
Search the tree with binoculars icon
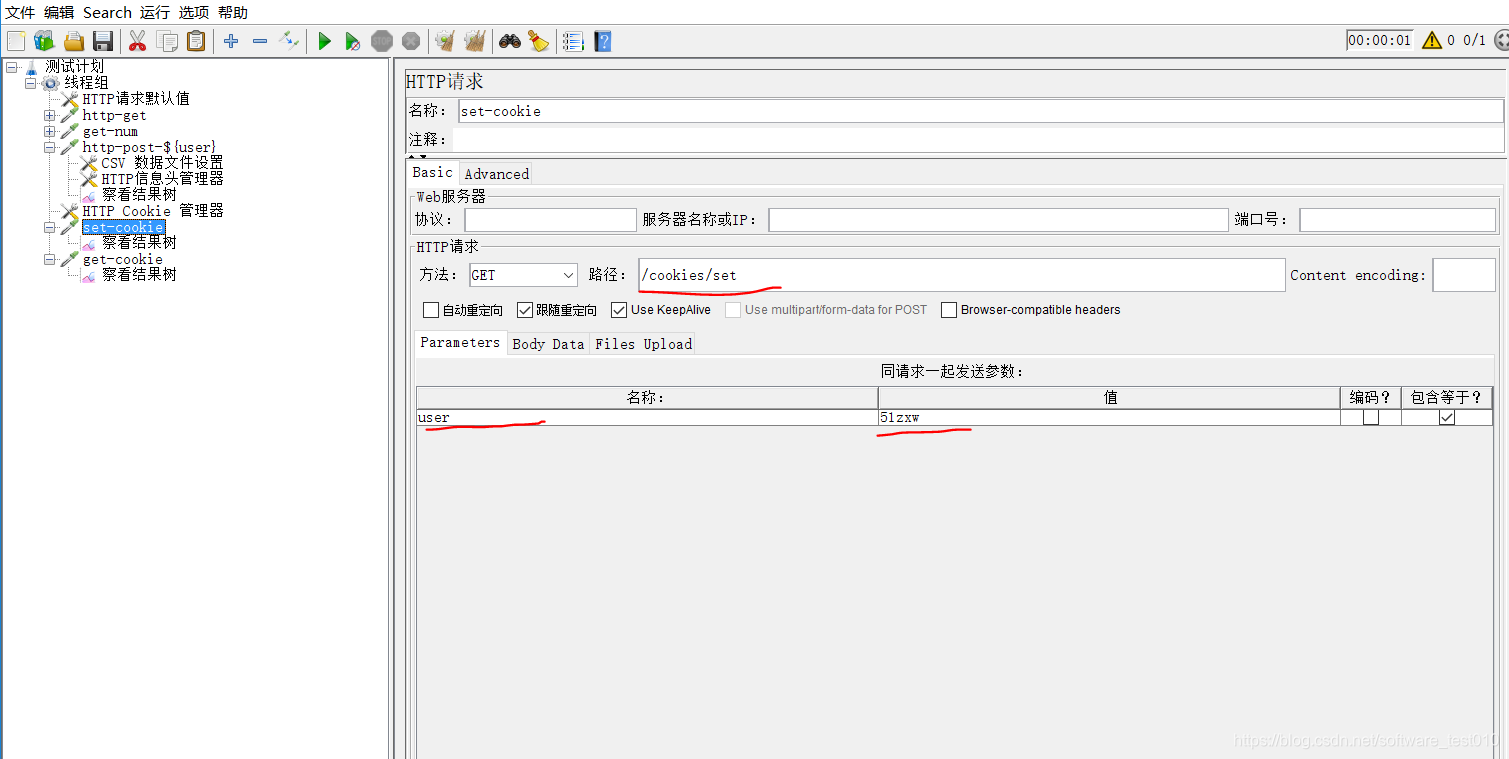(x=510, y=41)
